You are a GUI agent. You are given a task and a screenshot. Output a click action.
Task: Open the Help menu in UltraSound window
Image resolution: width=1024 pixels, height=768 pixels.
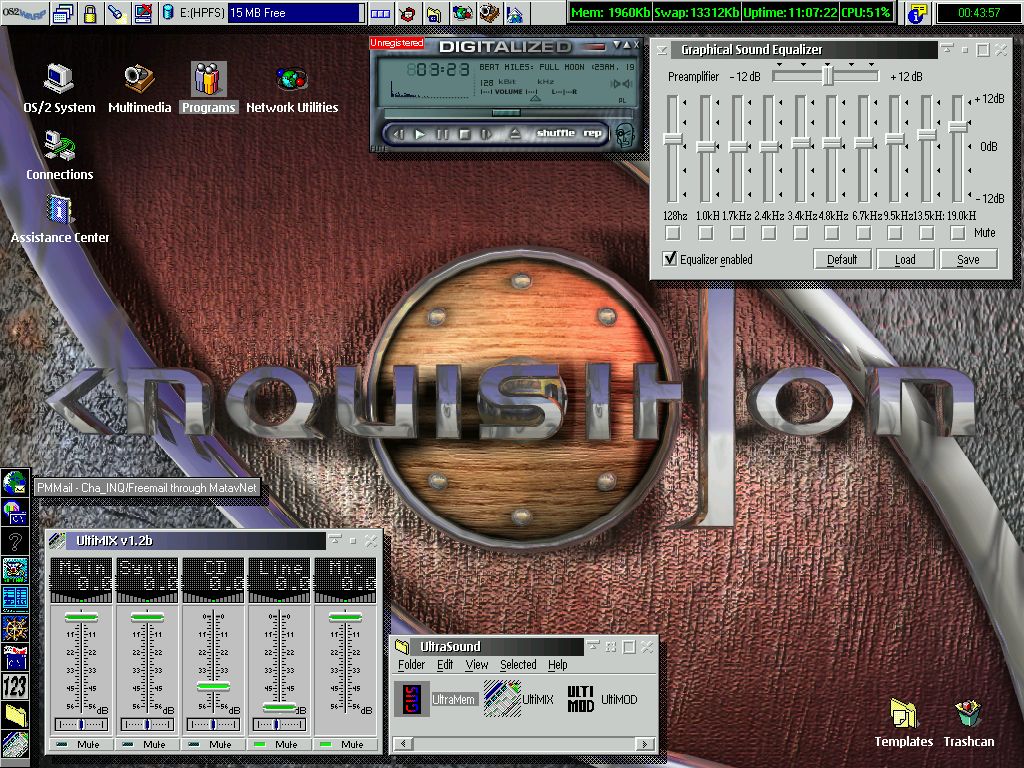coord(558,665)
